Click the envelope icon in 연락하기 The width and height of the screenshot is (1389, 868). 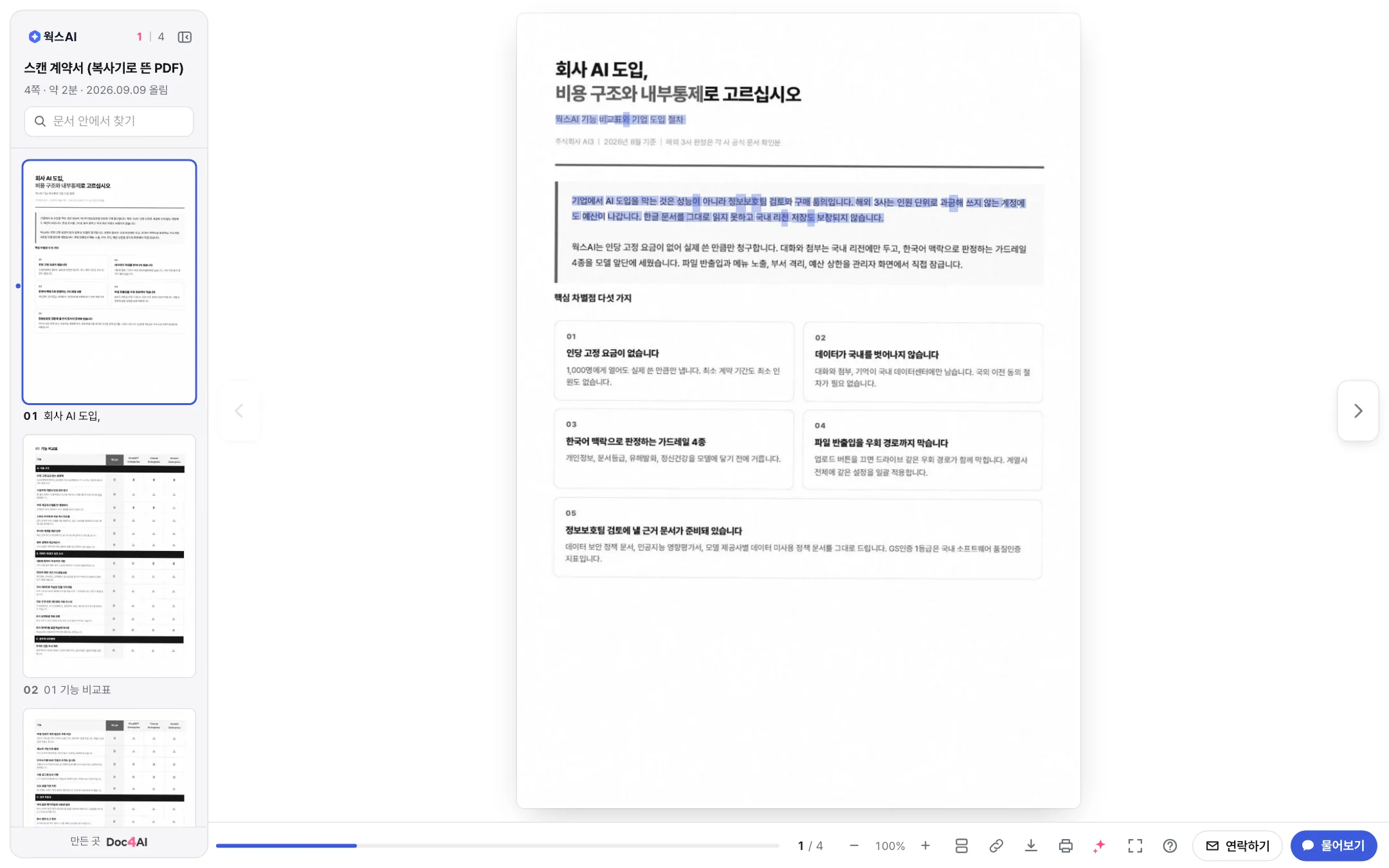pyautogui.click(x=1212, y=845)
